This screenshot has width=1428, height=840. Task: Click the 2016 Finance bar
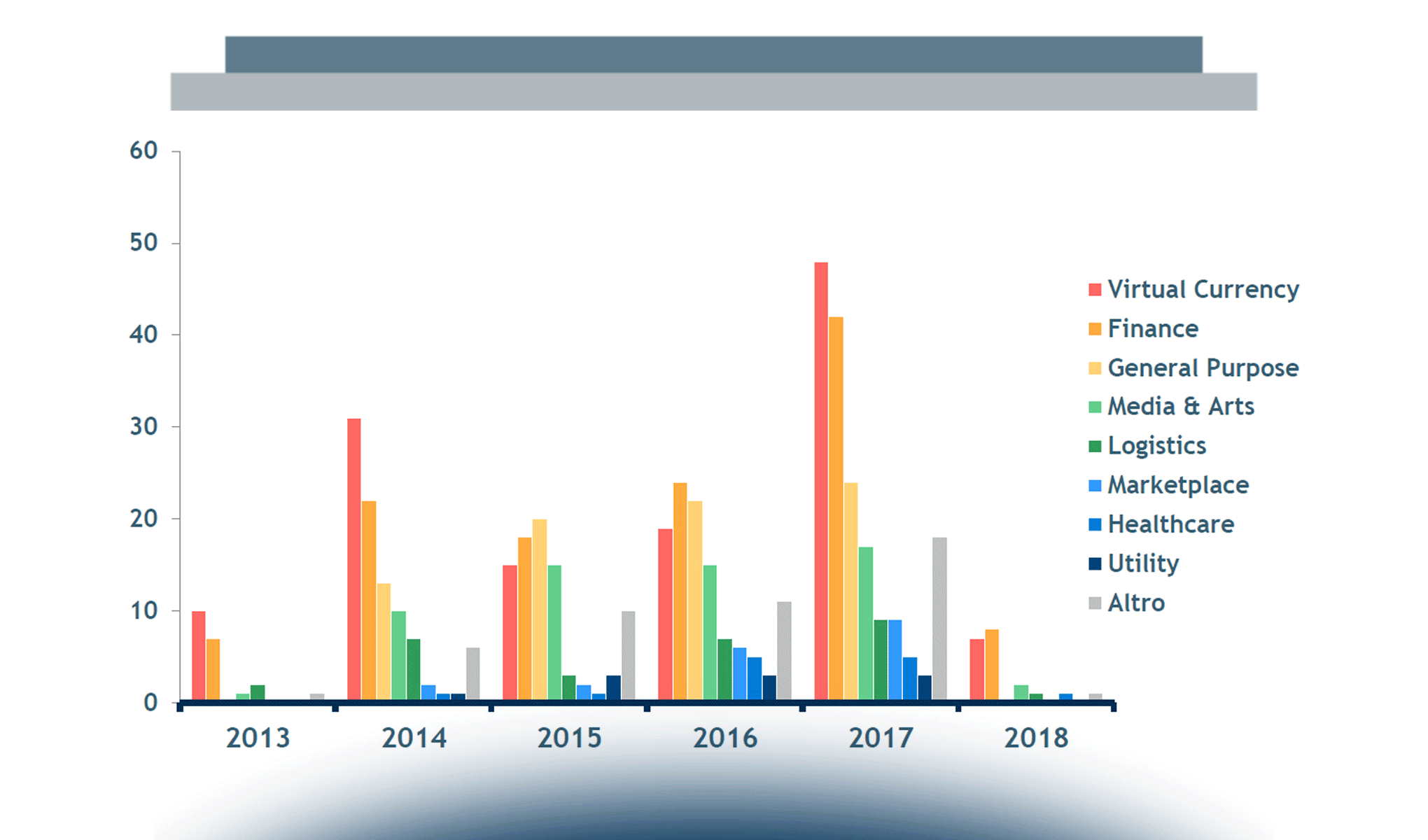tap(680, 591)
